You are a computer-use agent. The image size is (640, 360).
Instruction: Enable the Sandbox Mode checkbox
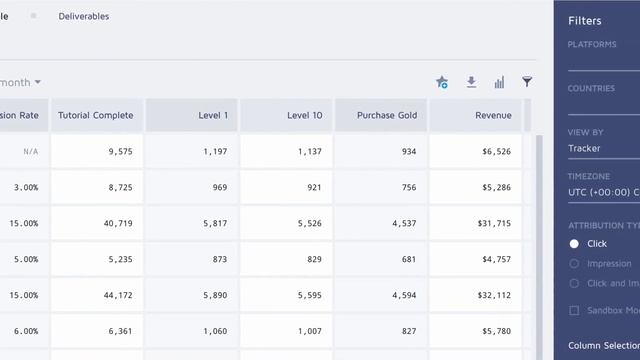pos(574,311)
